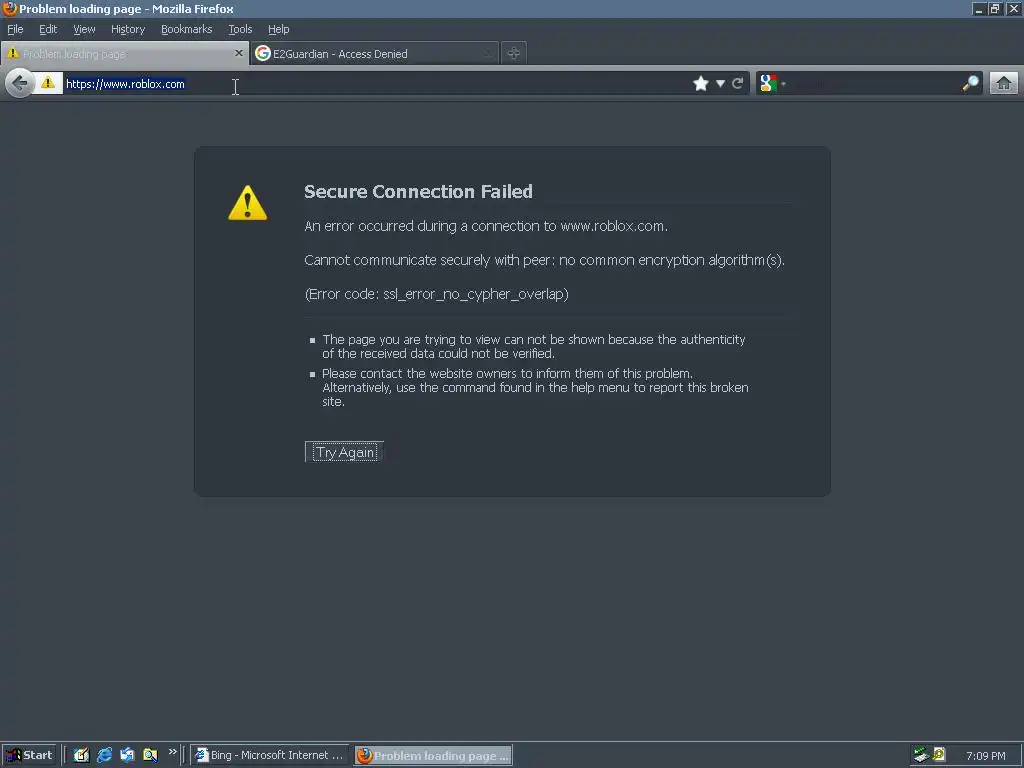Viewport: 1024px width, 768px height.
Task: Open the Bookmarks menu
Action: click(x=187, y=29)
